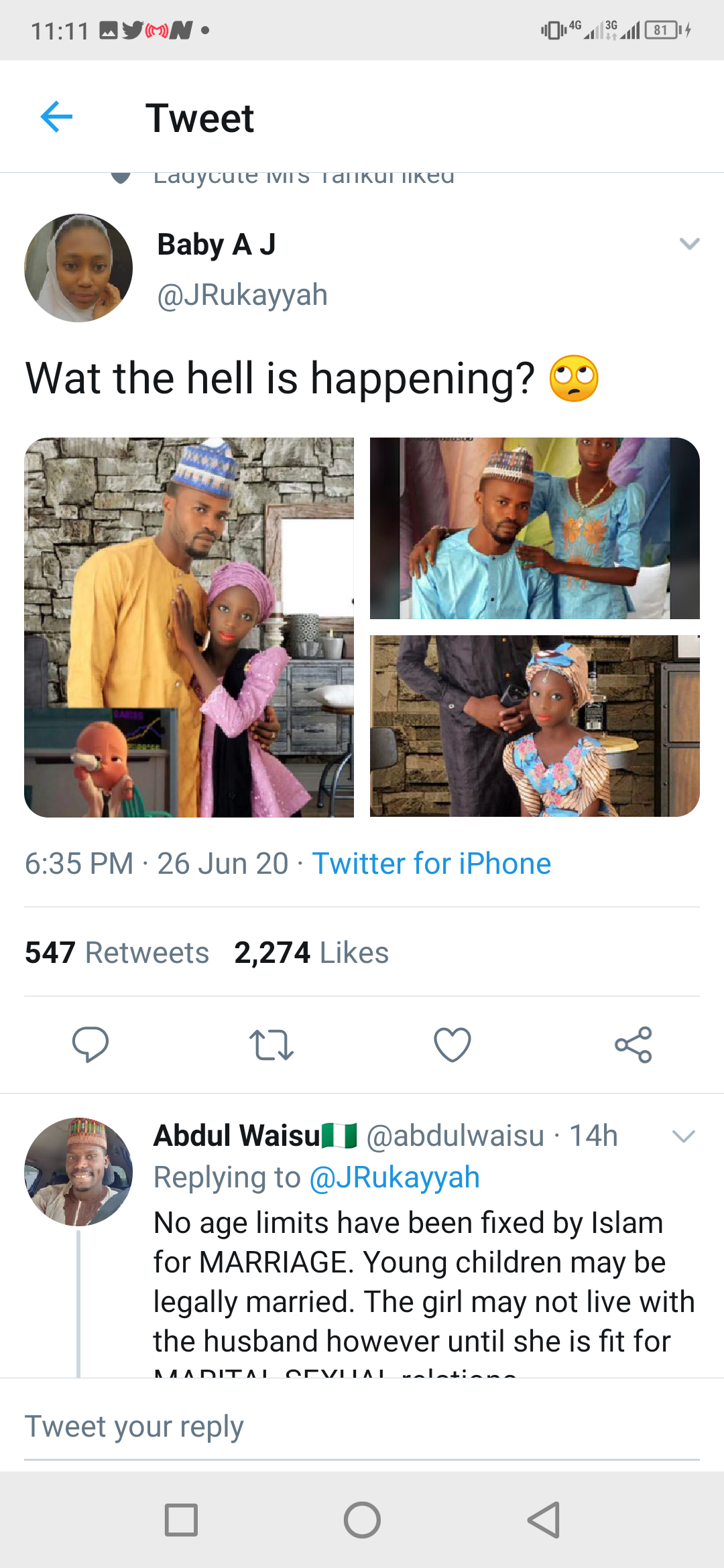Screen dimensions: 724x1568
Task: Like the tweet with heart icon
Action: point(452,1044)
